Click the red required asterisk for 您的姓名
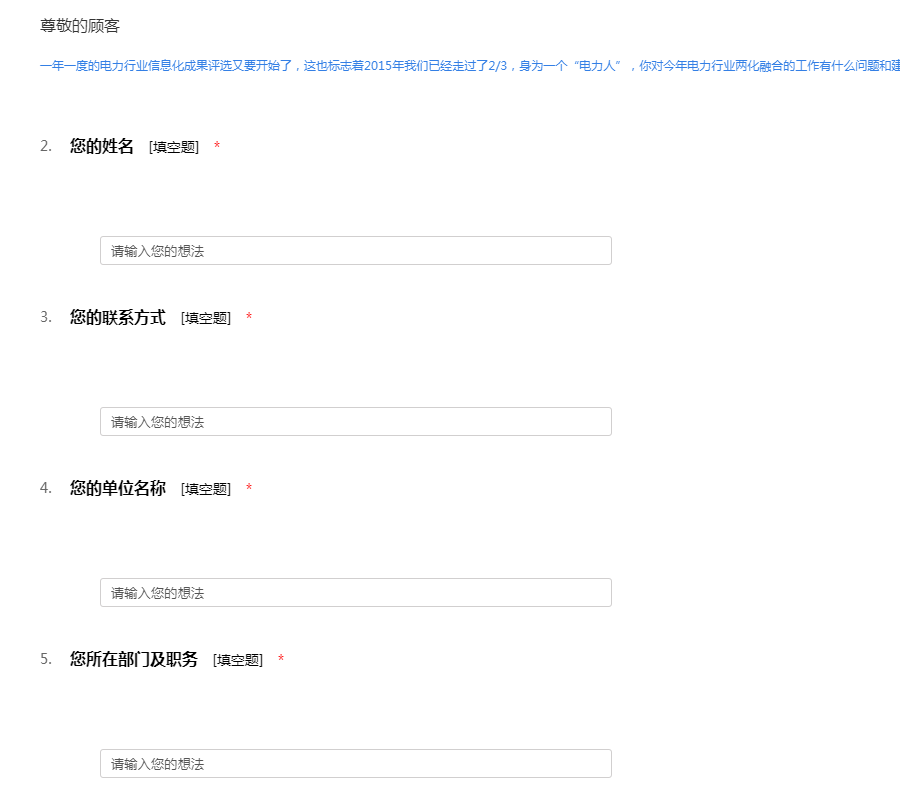The image size is (900, 800). click(217, 148)
